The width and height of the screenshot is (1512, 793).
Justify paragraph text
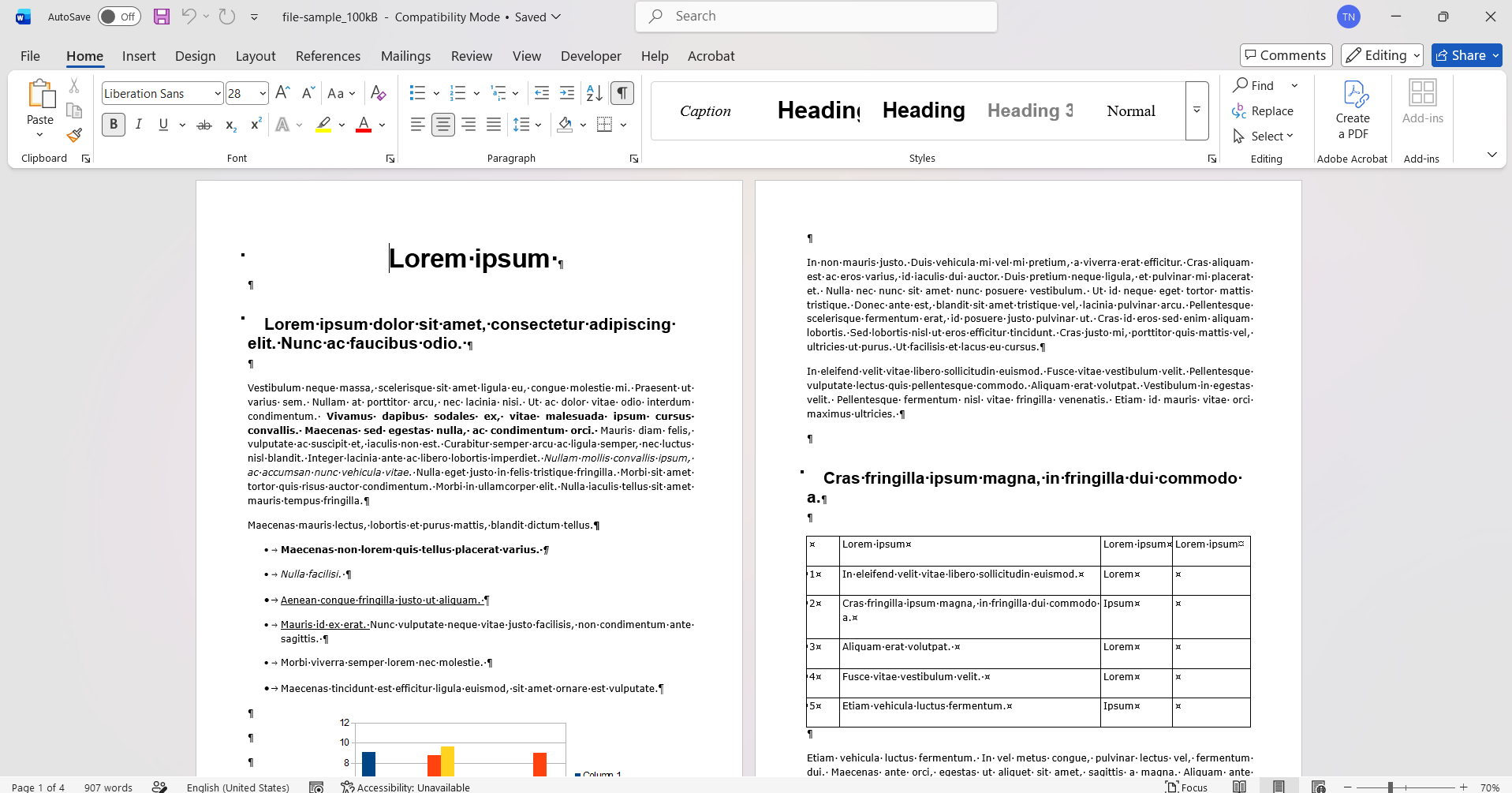coord(494,125)
